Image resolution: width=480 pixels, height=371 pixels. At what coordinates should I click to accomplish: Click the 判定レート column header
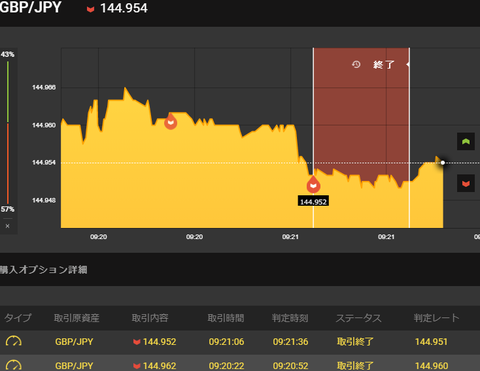tap(436, 318)
